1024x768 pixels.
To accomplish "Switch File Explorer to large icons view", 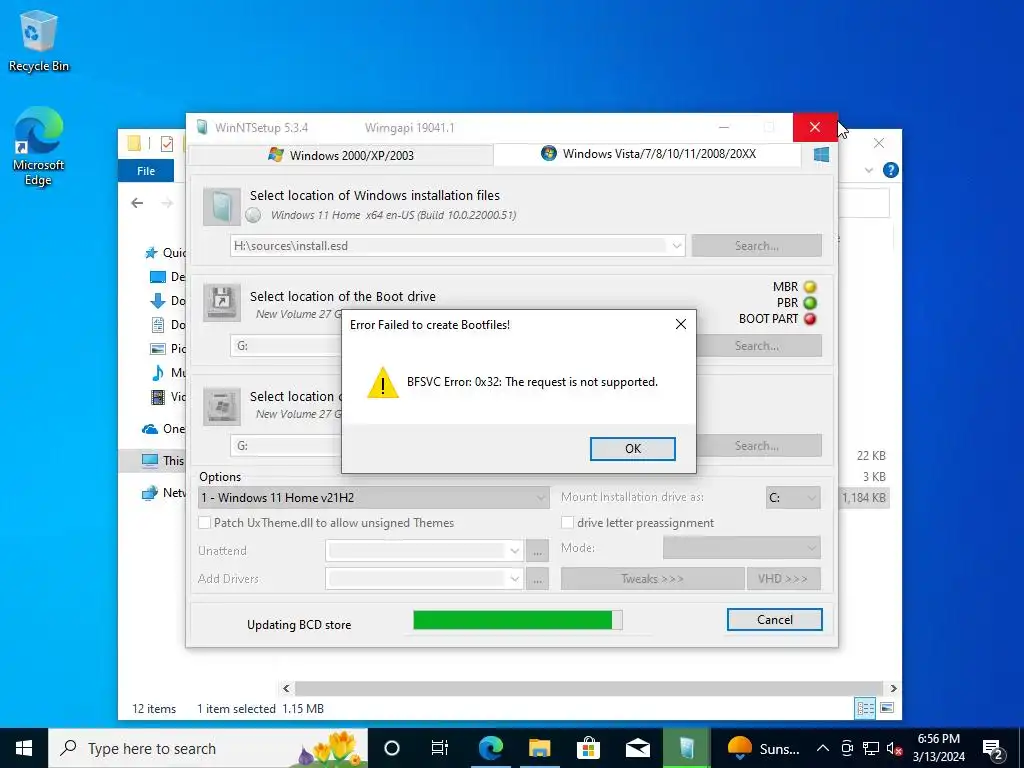I will click(887, 708).
